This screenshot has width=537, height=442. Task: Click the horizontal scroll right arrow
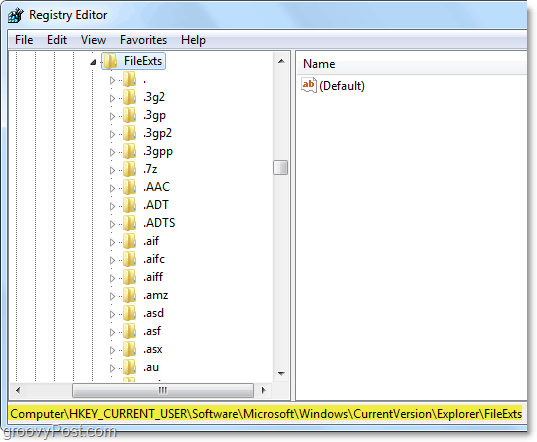coord(263,390)
